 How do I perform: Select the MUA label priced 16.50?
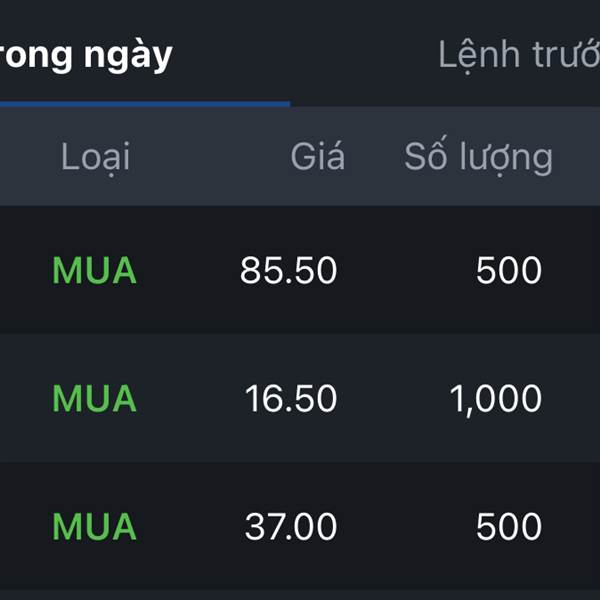(x=95, y=398)
